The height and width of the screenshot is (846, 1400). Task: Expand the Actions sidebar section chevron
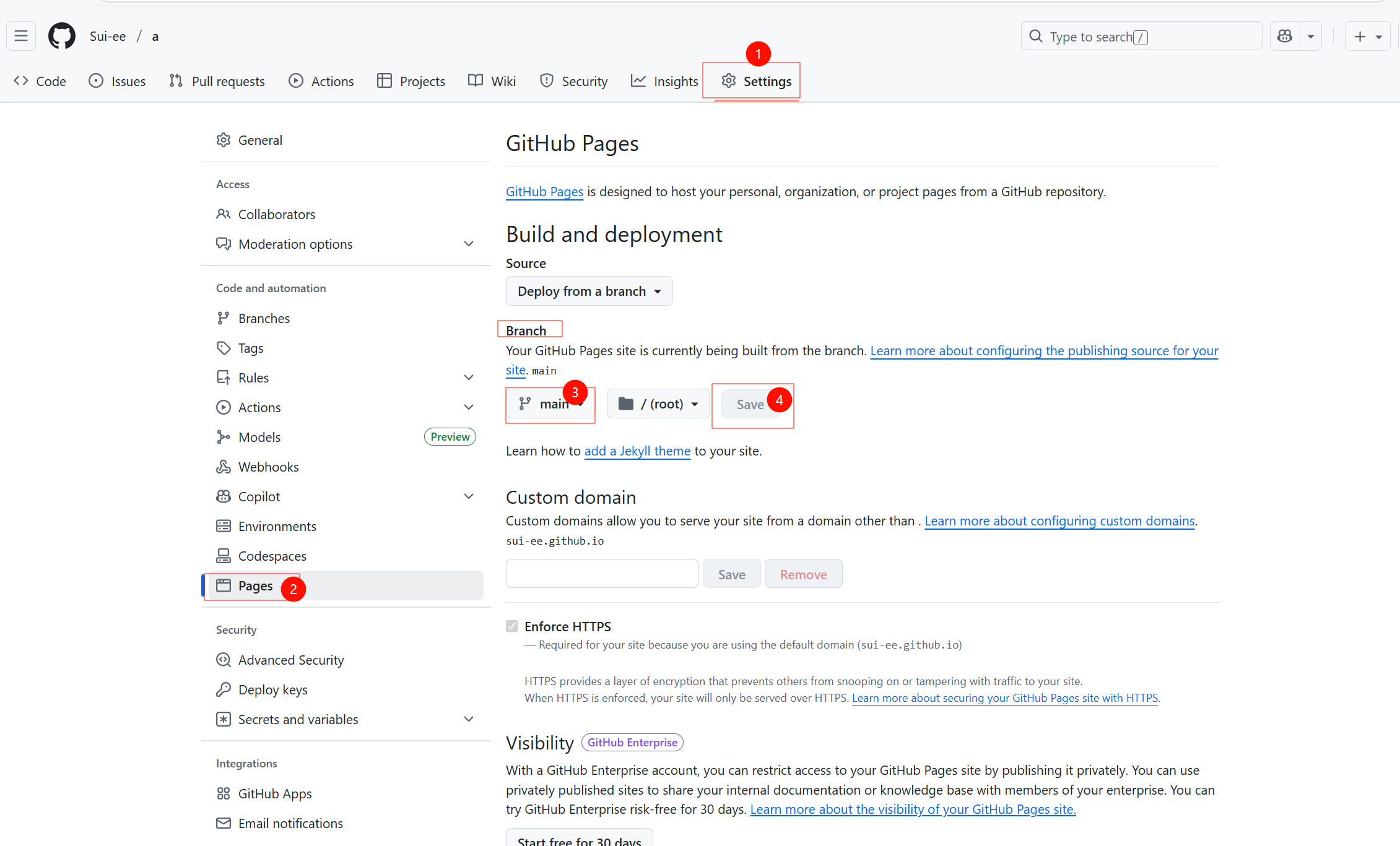pos(469,407)
